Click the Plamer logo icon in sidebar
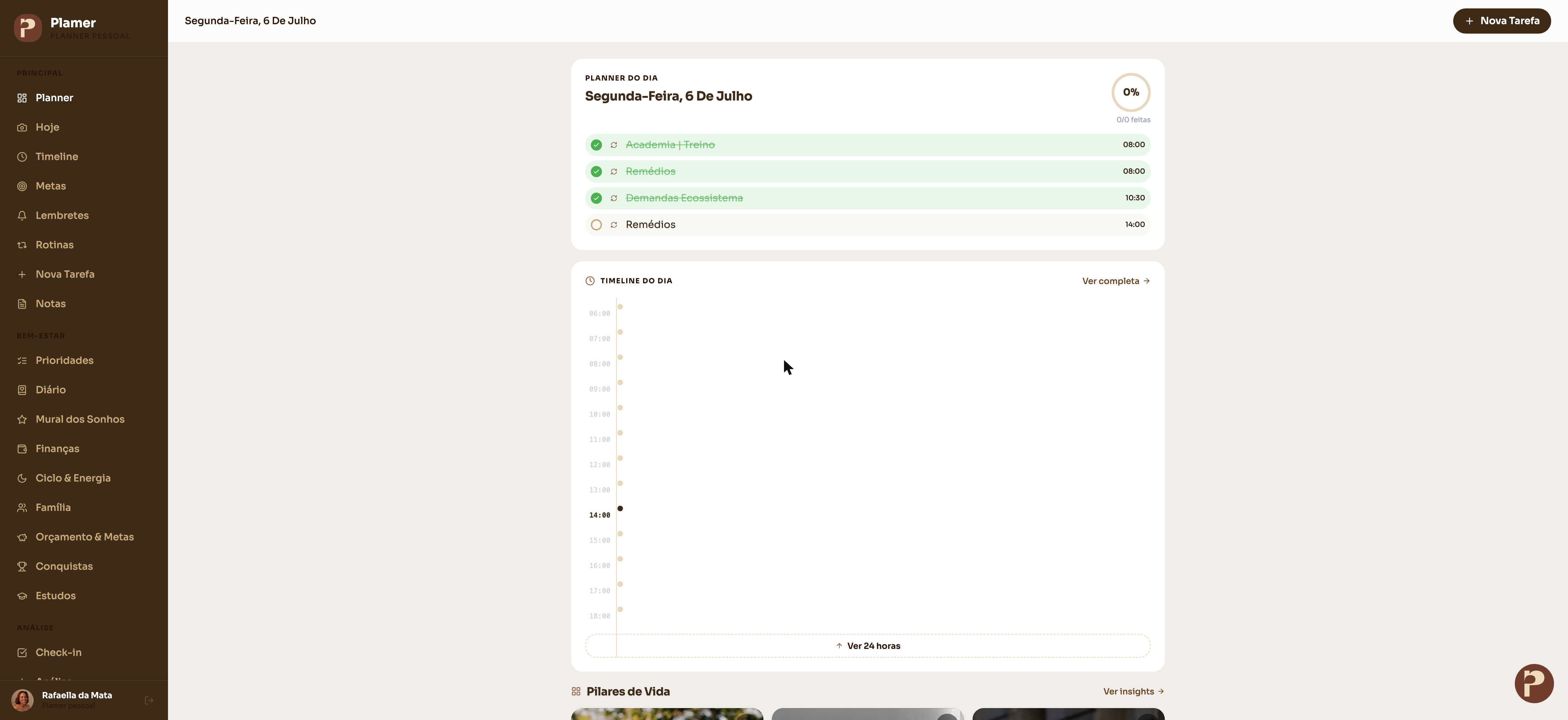 click(x=27, y=27)
